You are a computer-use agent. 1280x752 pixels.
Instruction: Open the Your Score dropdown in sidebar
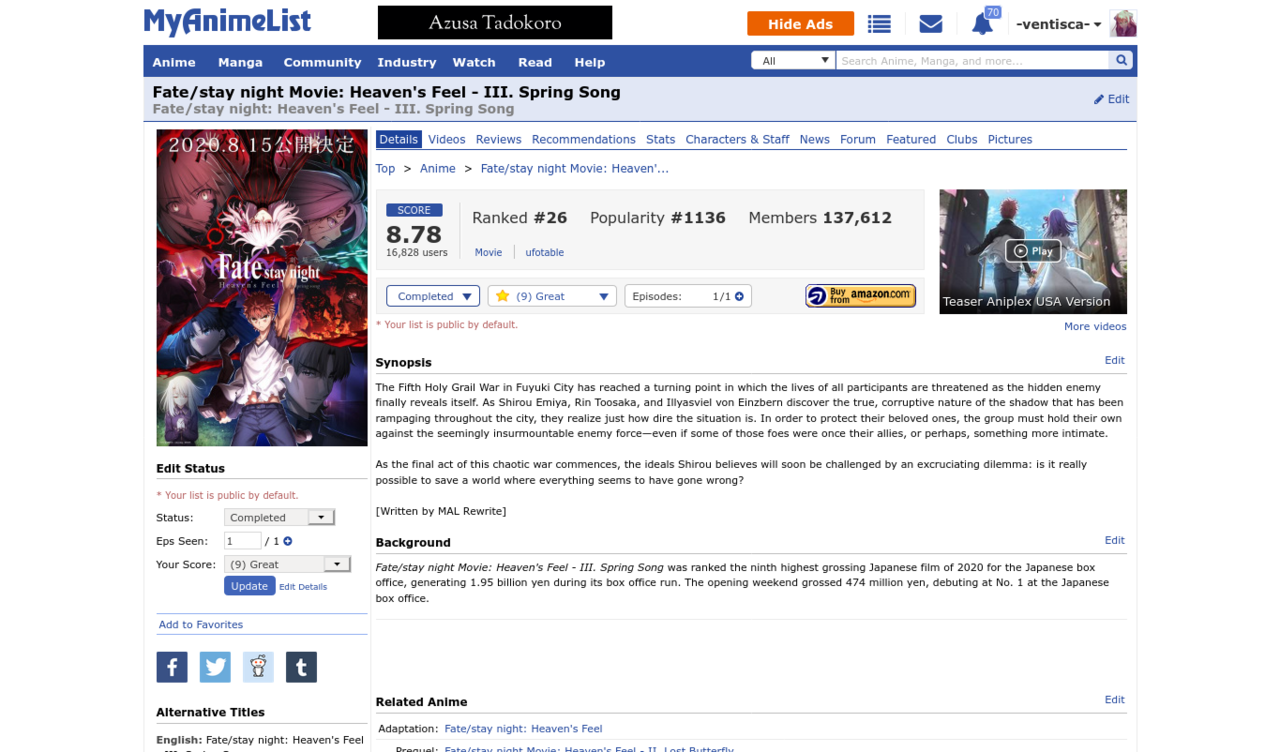pos(287,564)
